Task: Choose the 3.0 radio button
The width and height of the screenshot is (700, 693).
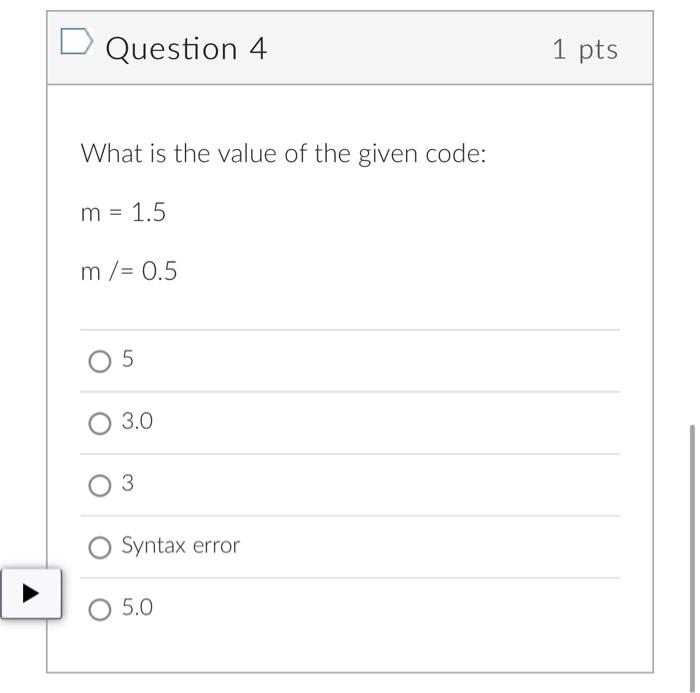Action: (99, 424)
